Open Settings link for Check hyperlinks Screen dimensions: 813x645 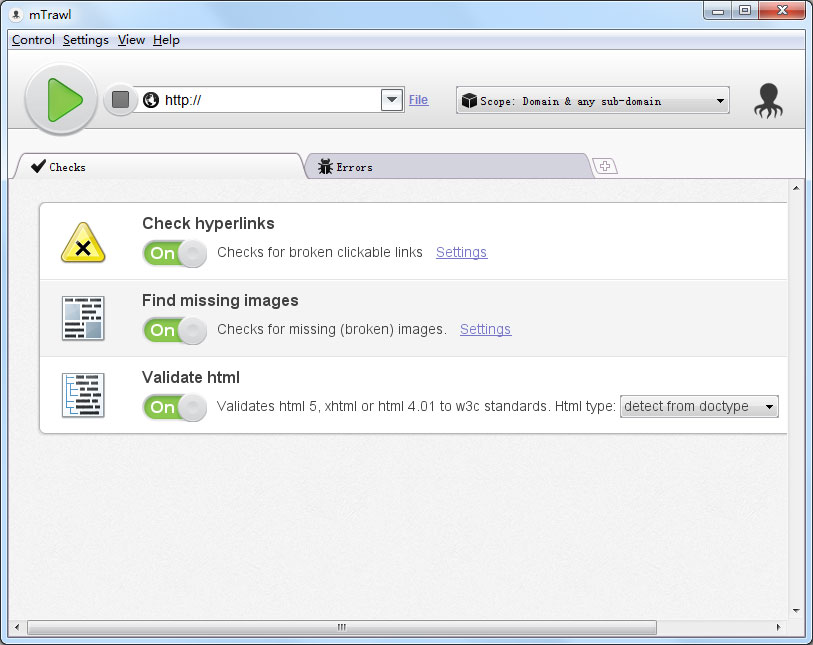(x=461, y=252)
